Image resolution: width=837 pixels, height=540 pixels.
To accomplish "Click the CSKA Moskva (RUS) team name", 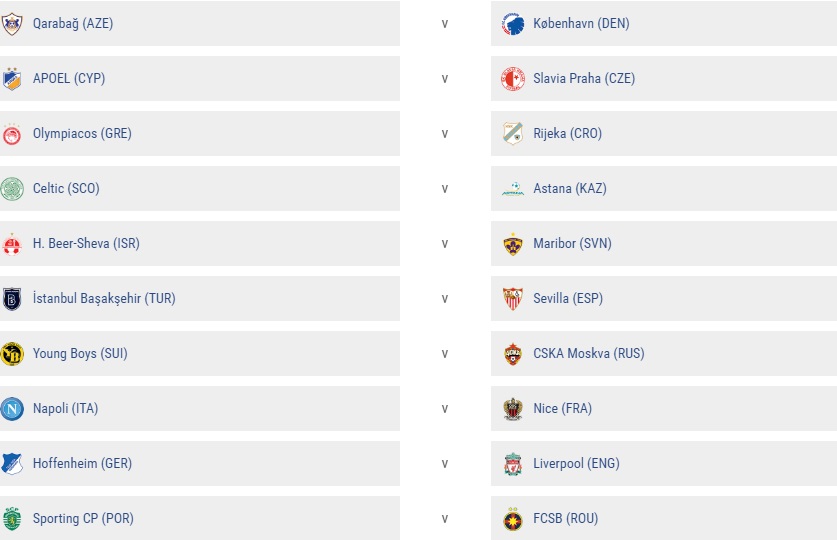I will [x=589, y=353].
